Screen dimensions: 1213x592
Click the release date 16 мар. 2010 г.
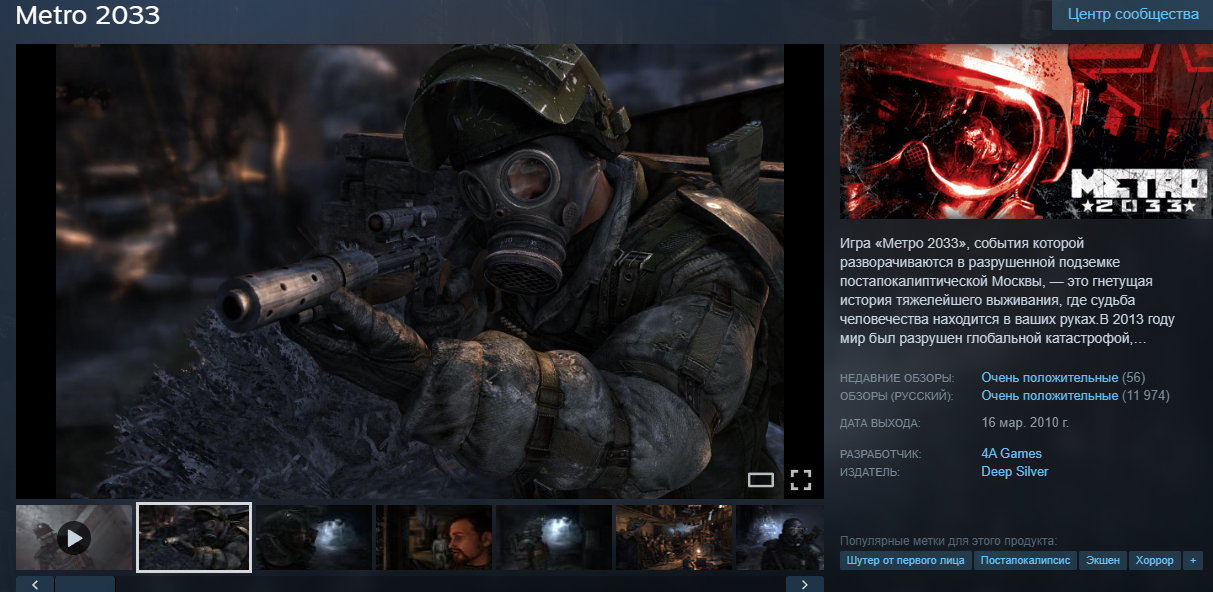pos(1025,423)
